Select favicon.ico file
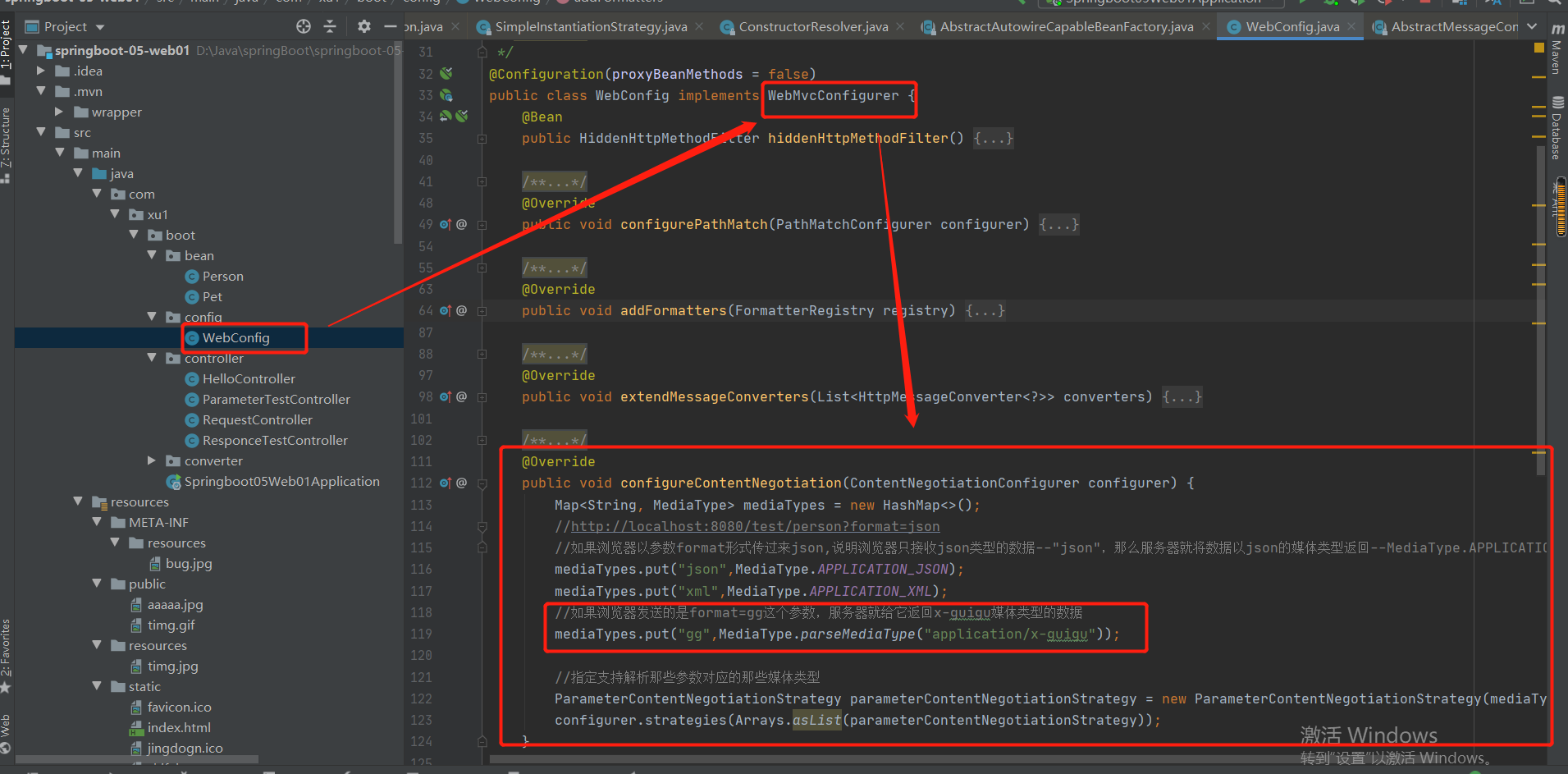This screenshot has height=774, width=1568. (x=171, y=707)
